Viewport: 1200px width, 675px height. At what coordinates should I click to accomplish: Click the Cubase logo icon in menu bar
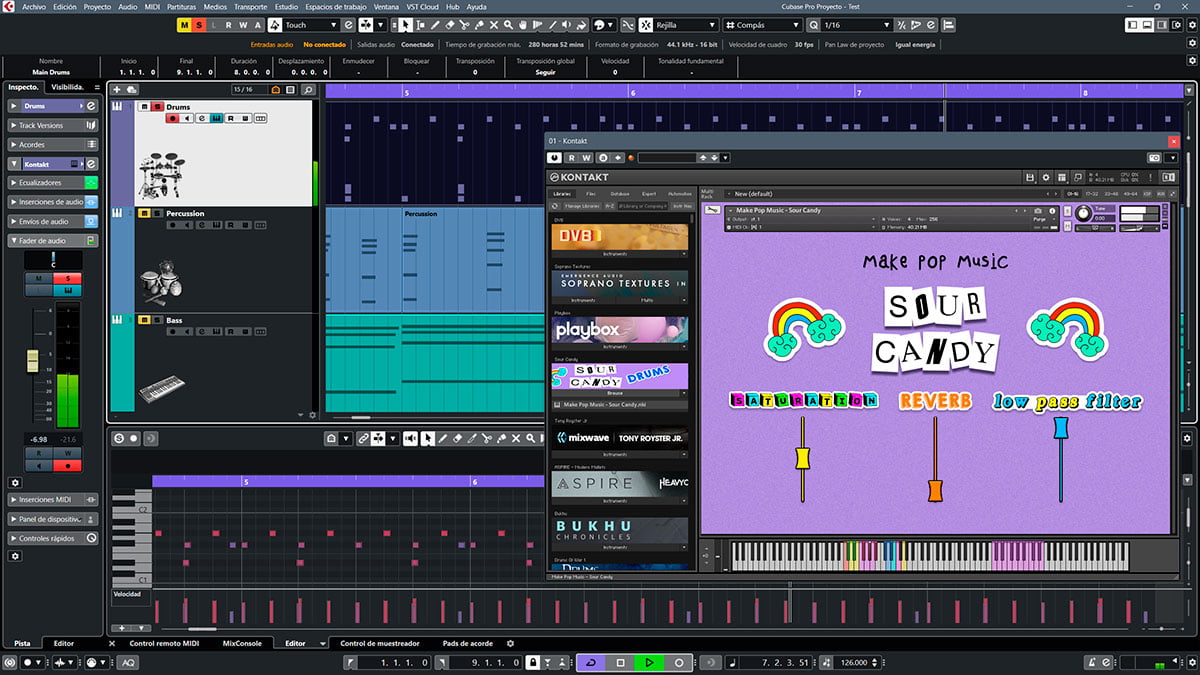(x=9, y=6)
